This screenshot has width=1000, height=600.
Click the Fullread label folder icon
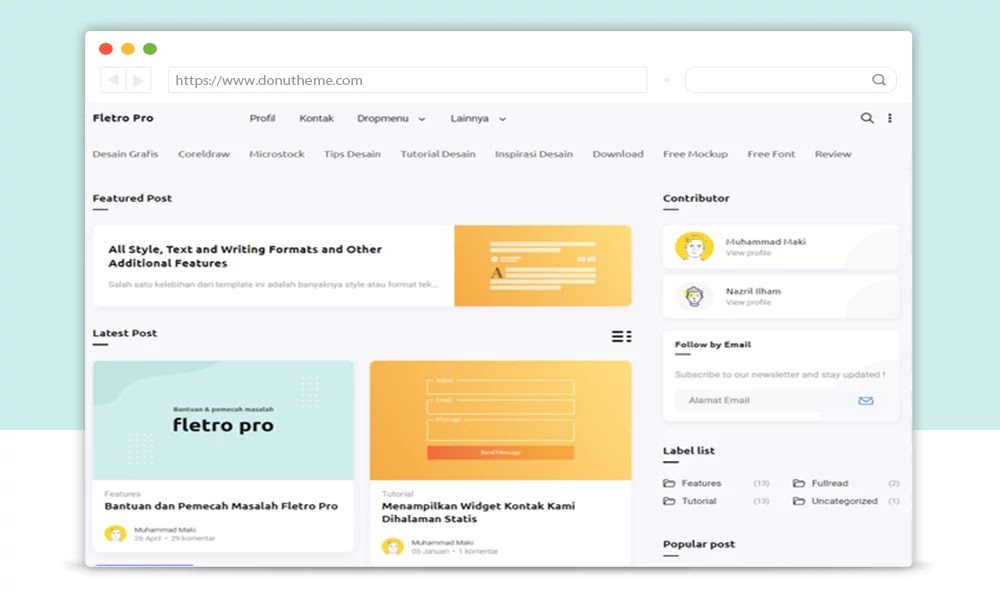click(x=798, y=483)
